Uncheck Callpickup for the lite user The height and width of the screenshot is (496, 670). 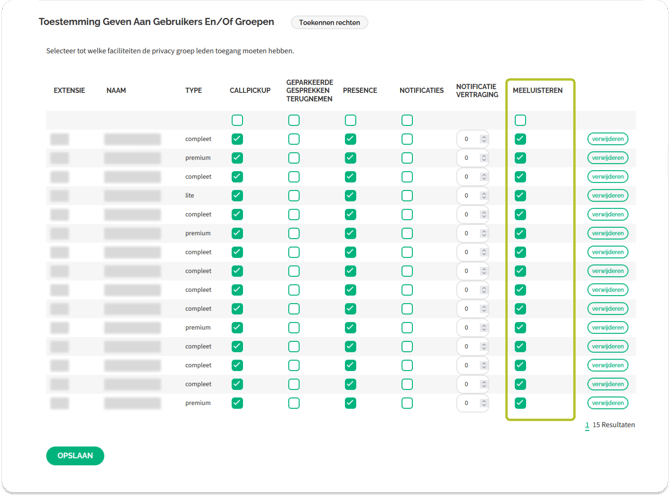click(237, 196)
